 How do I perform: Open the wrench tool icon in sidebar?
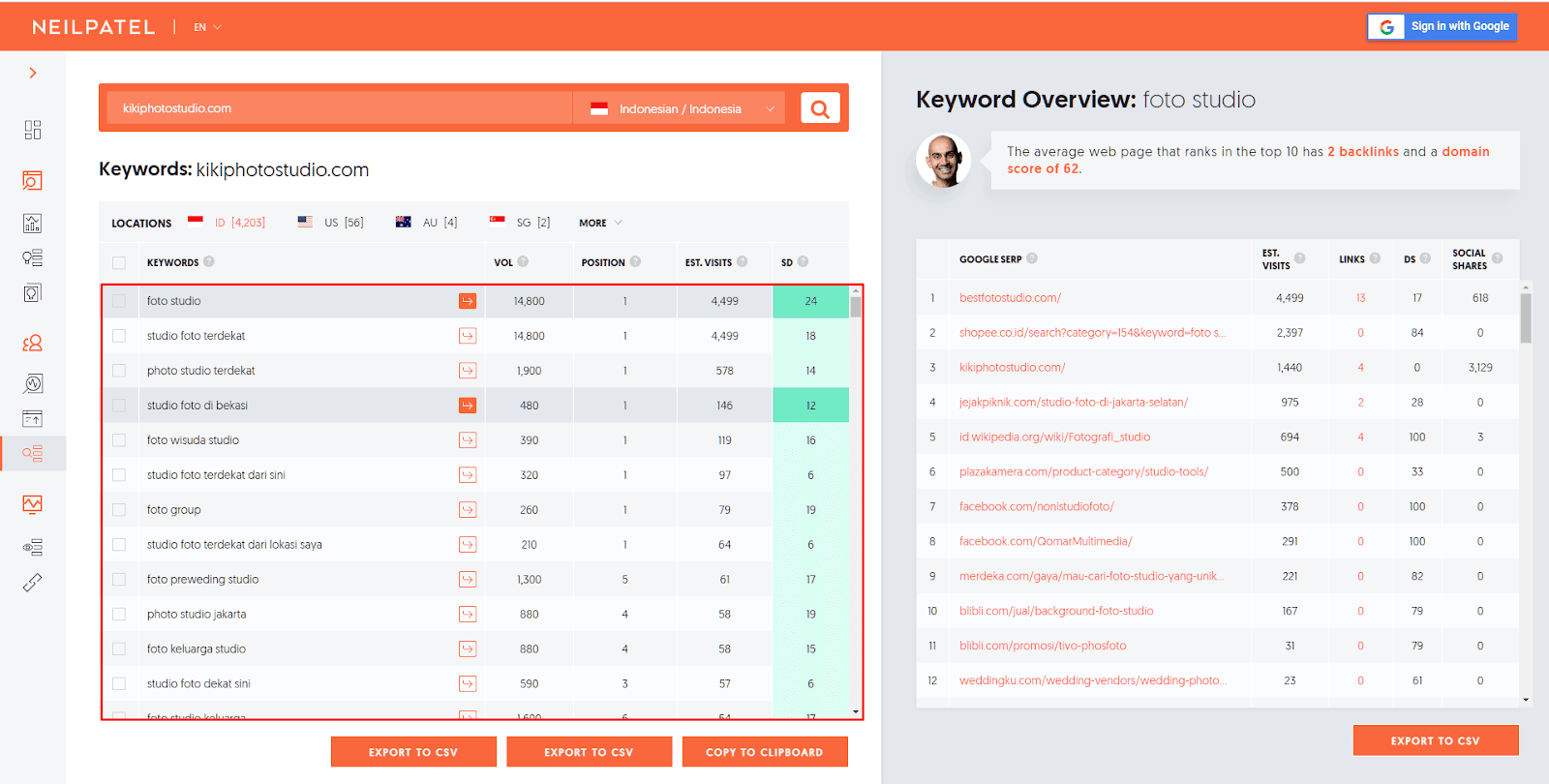(x=33, y=583)
